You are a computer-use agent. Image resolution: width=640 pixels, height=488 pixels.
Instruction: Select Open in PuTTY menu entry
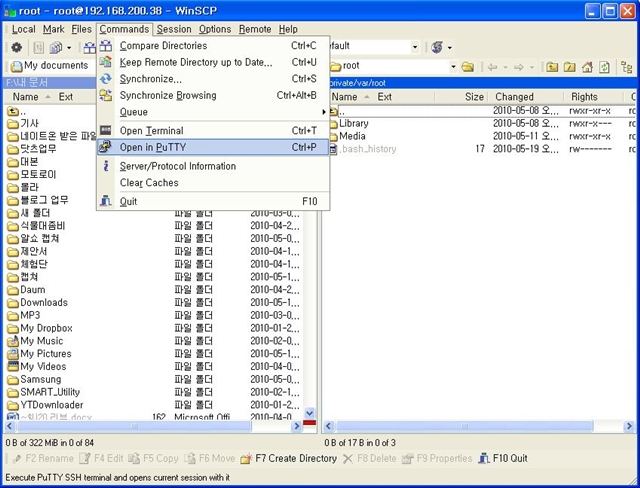point(213,147)
